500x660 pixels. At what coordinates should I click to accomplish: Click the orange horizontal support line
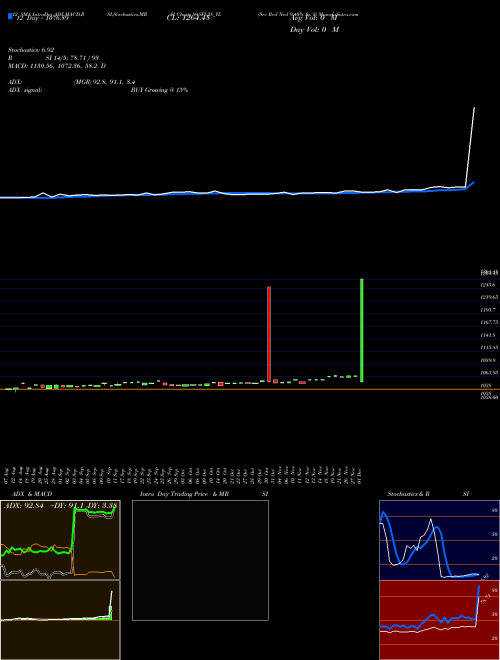(x=250, y=389)
